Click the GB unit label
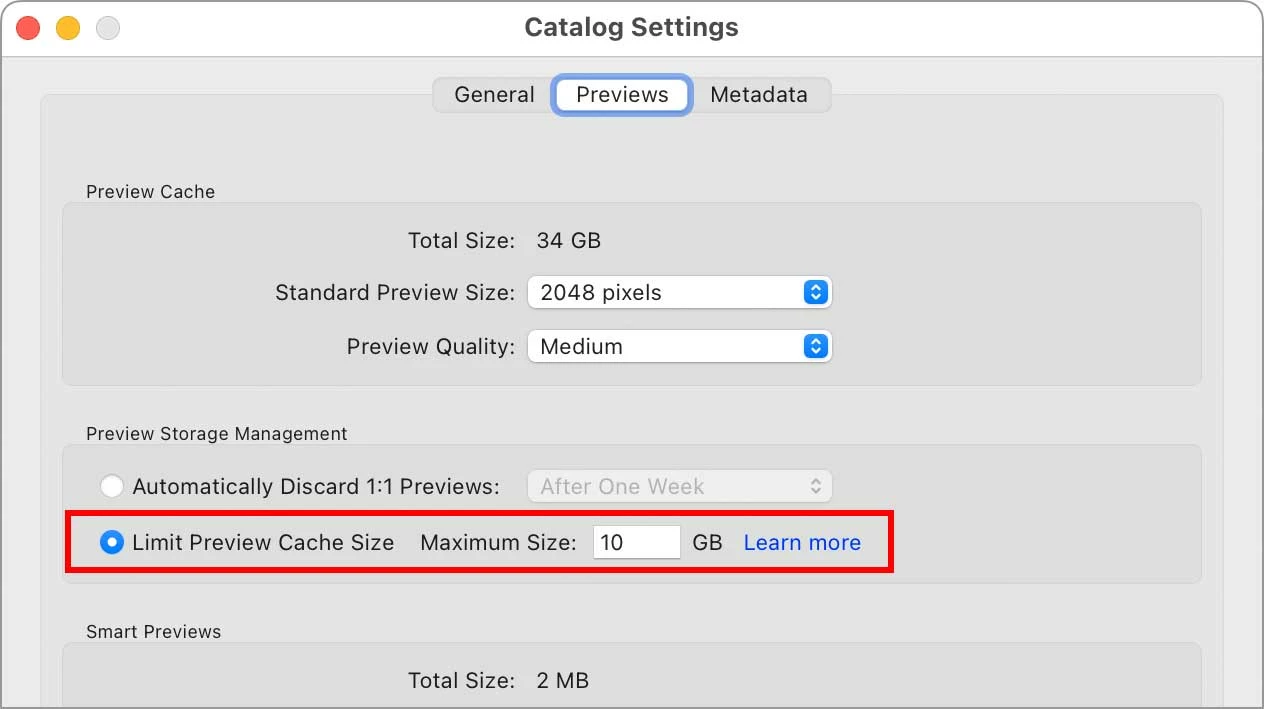The image size is (1264, 709). [x=707, y=543]
